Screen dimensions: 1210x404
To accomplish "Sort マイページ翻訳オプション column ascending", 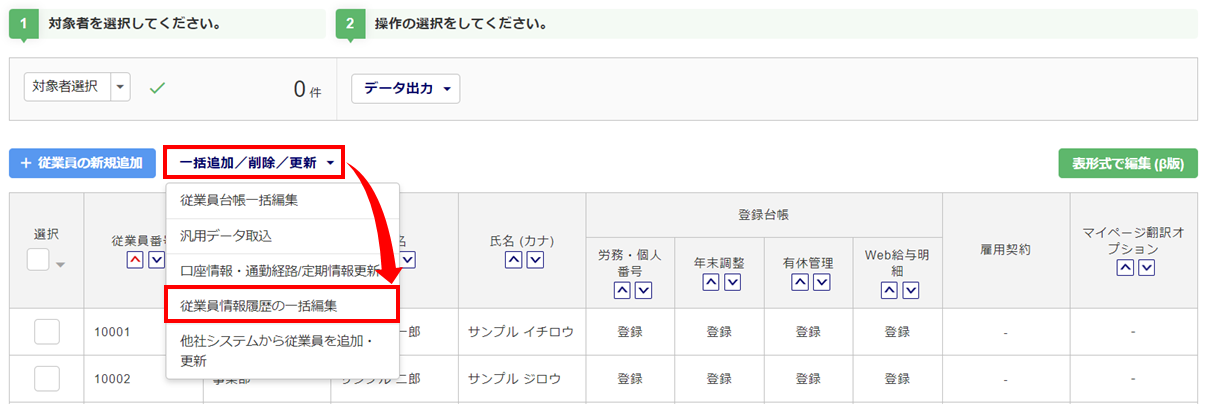I will tap(1125, 267).
